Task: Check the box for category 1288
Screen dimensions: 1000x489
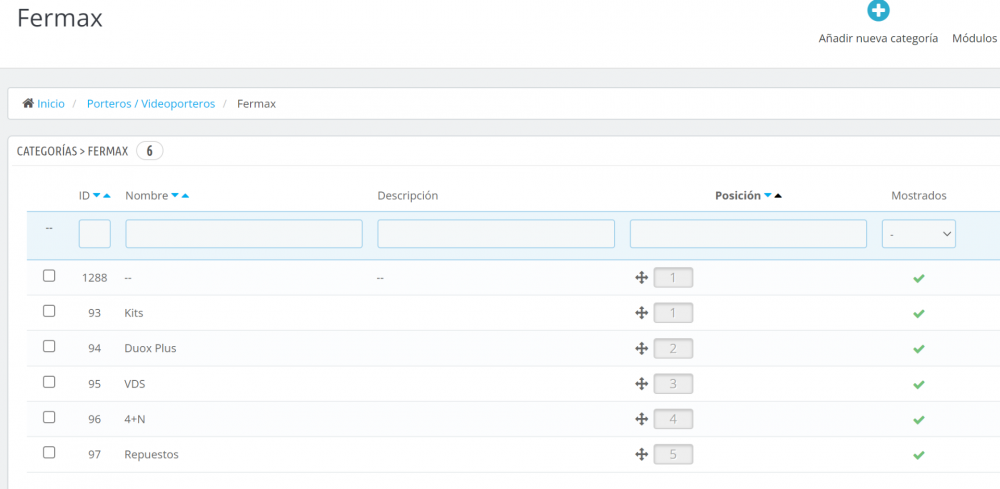Action: pyautogui.click(x=49, y=276)
